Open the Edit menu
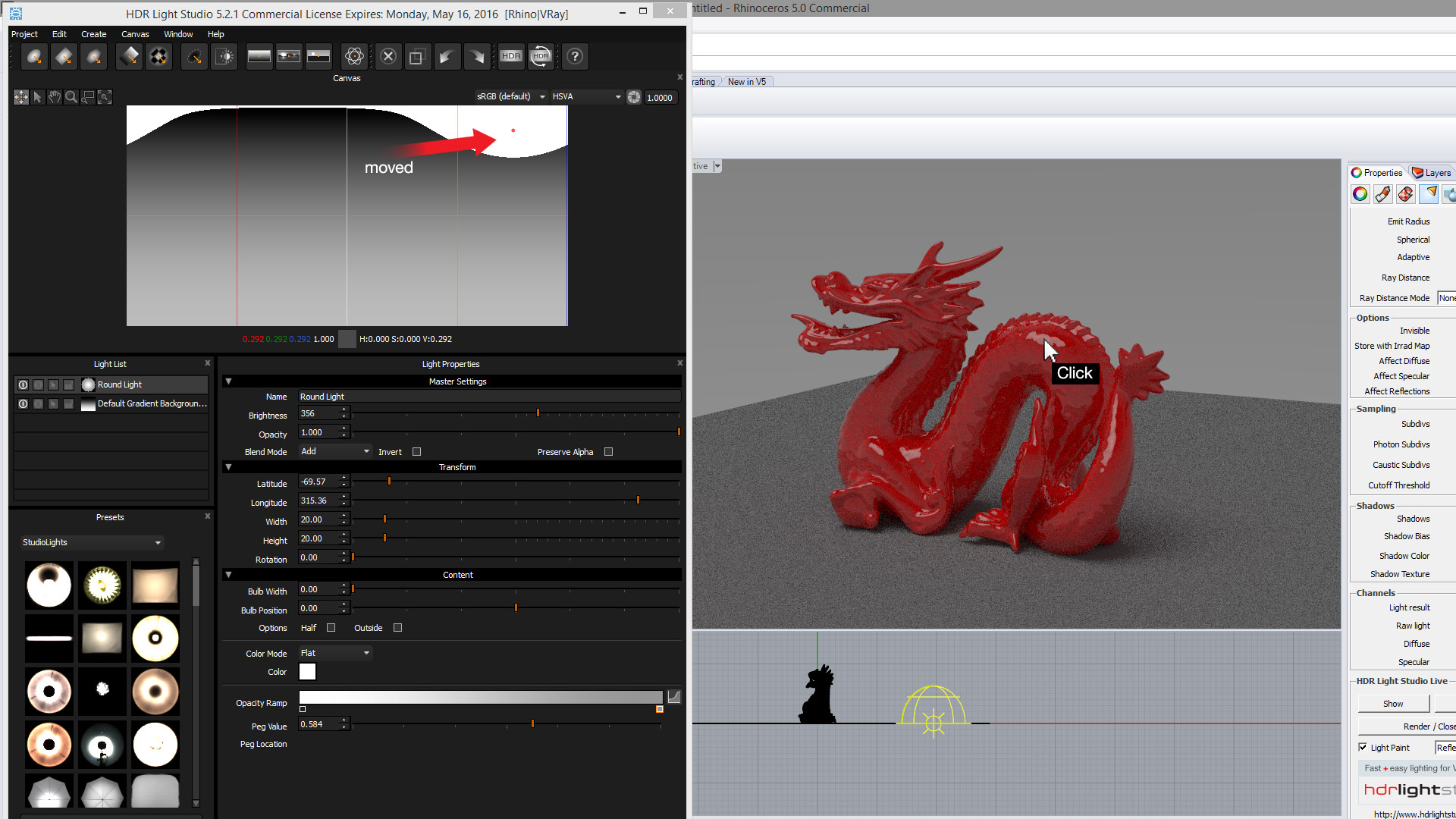This screenshot has width=1456, height=819. coord(59,34)
